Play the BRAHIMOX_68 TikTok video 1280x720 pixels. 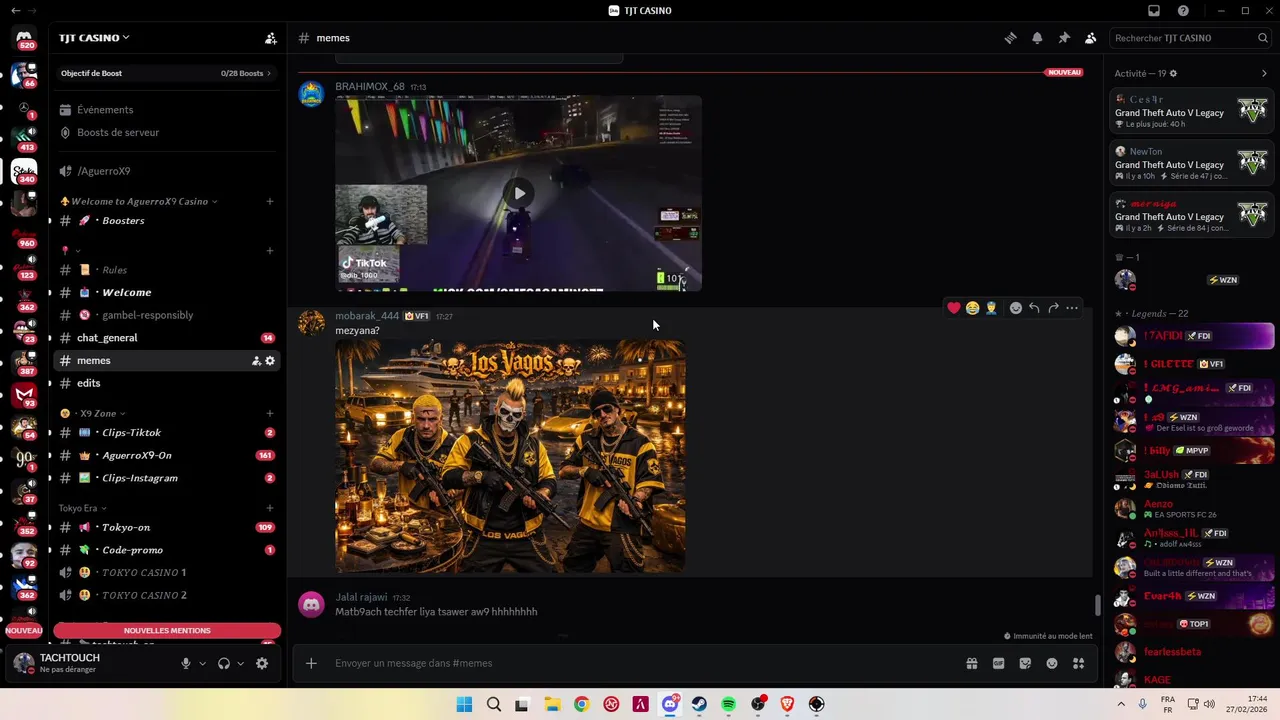pyautogui.click(x=519, y=194)
